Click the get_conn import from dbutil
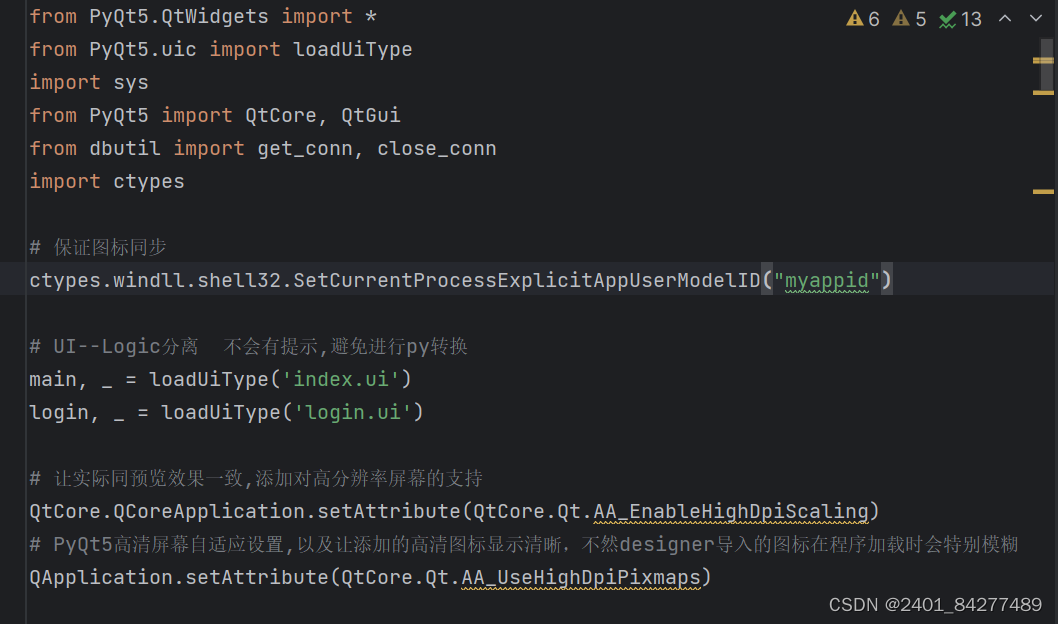Viewport: 1058px width, 624px height. 305,148
